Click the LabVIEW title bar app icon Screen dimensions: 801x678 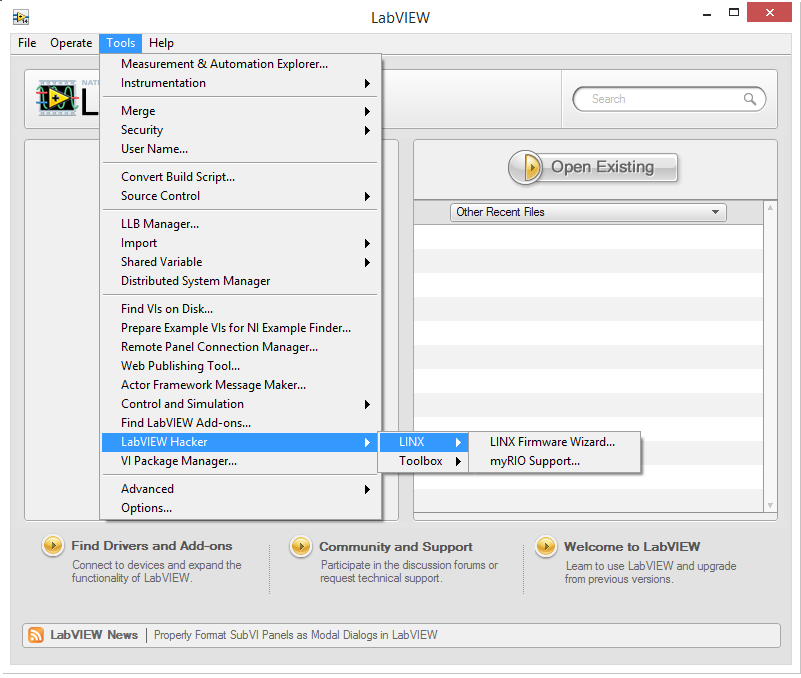[x=21, y=17]
